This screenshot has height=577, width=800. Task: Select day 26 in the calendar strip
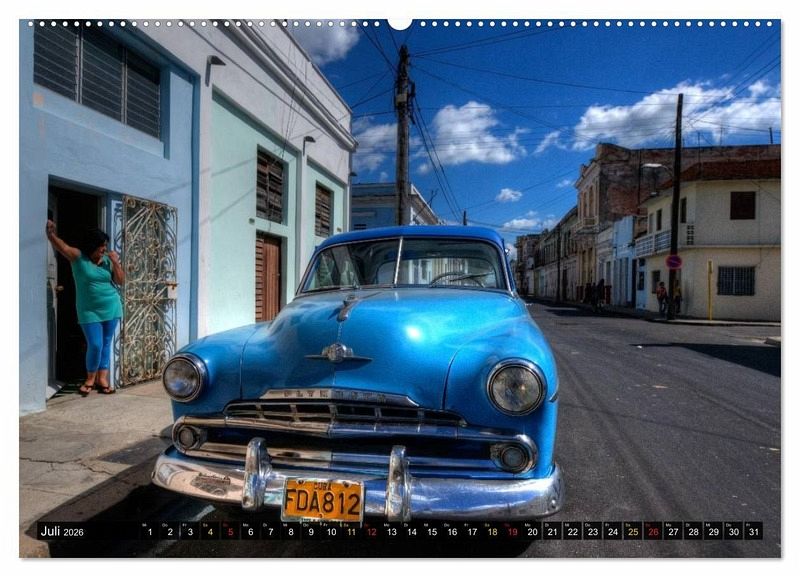(x=653, y=531)
